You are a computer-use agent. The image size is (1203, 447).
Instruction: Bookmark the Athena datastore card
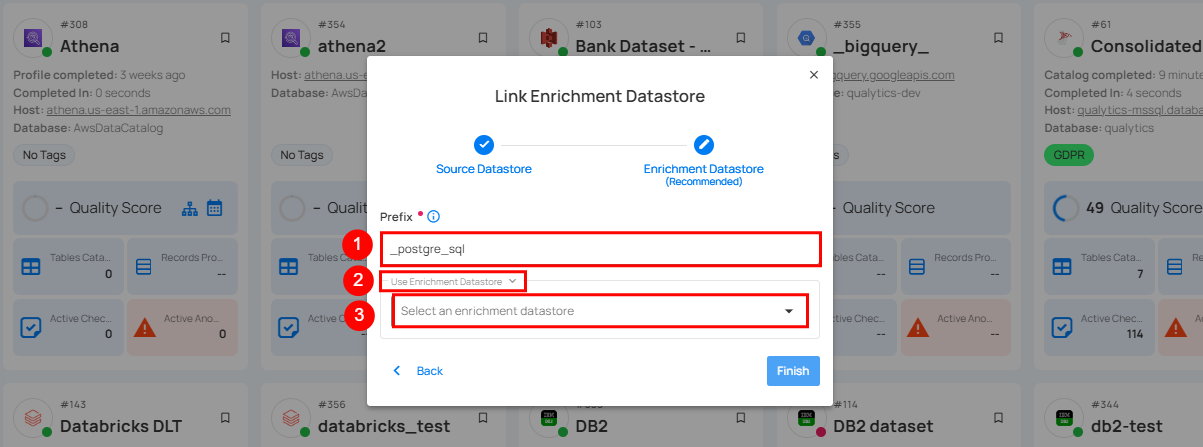coord(224,38)
